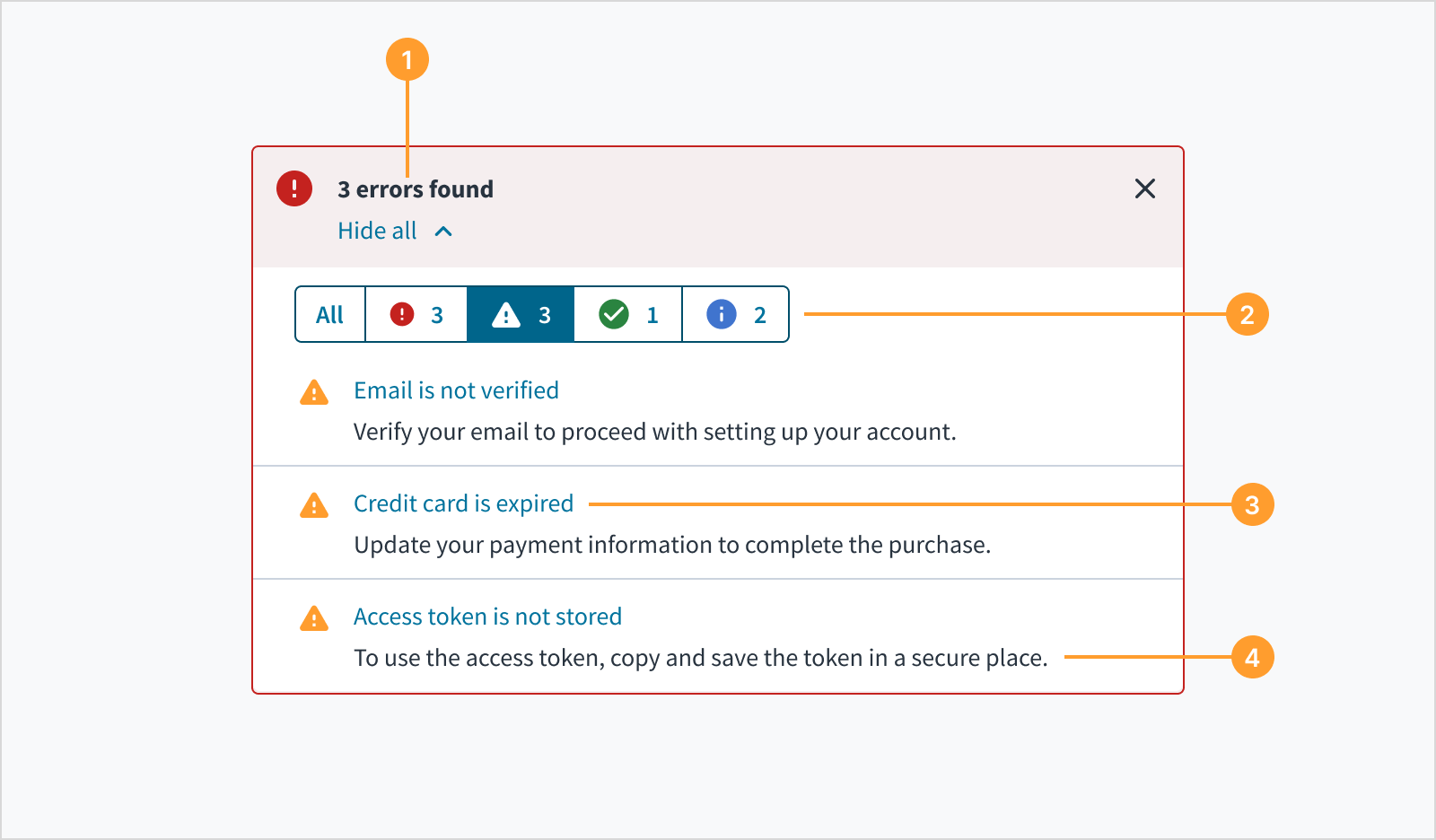
Task: Click warning icon beside Credit card is expired
Action: click(314, 506)
